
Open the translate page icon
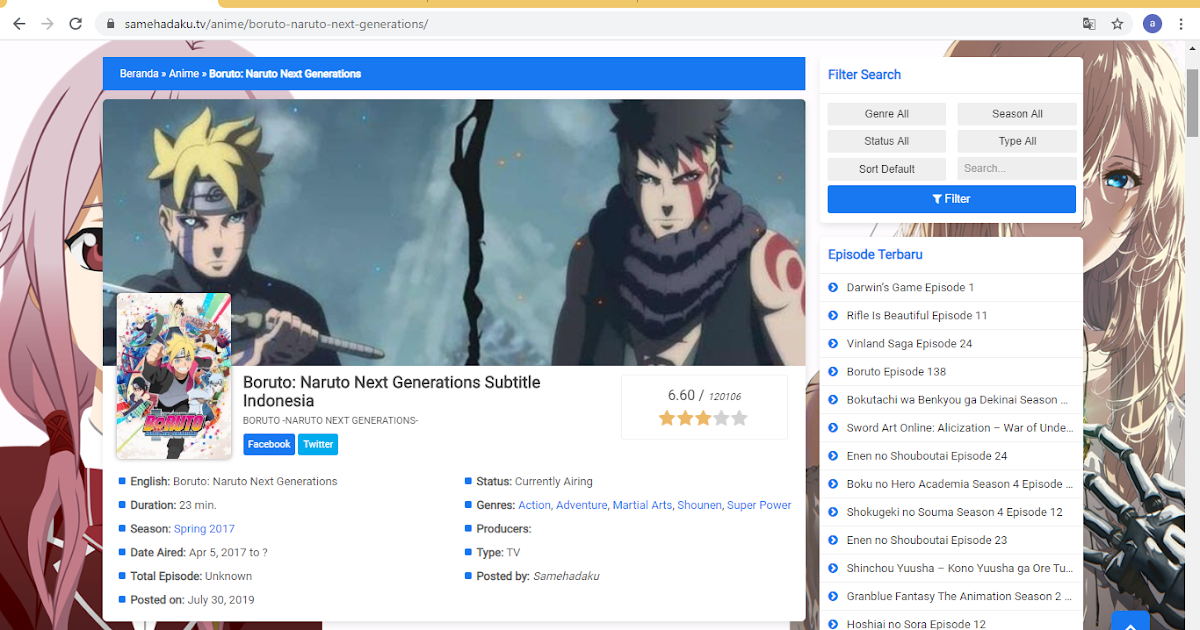coord(1089,23)
